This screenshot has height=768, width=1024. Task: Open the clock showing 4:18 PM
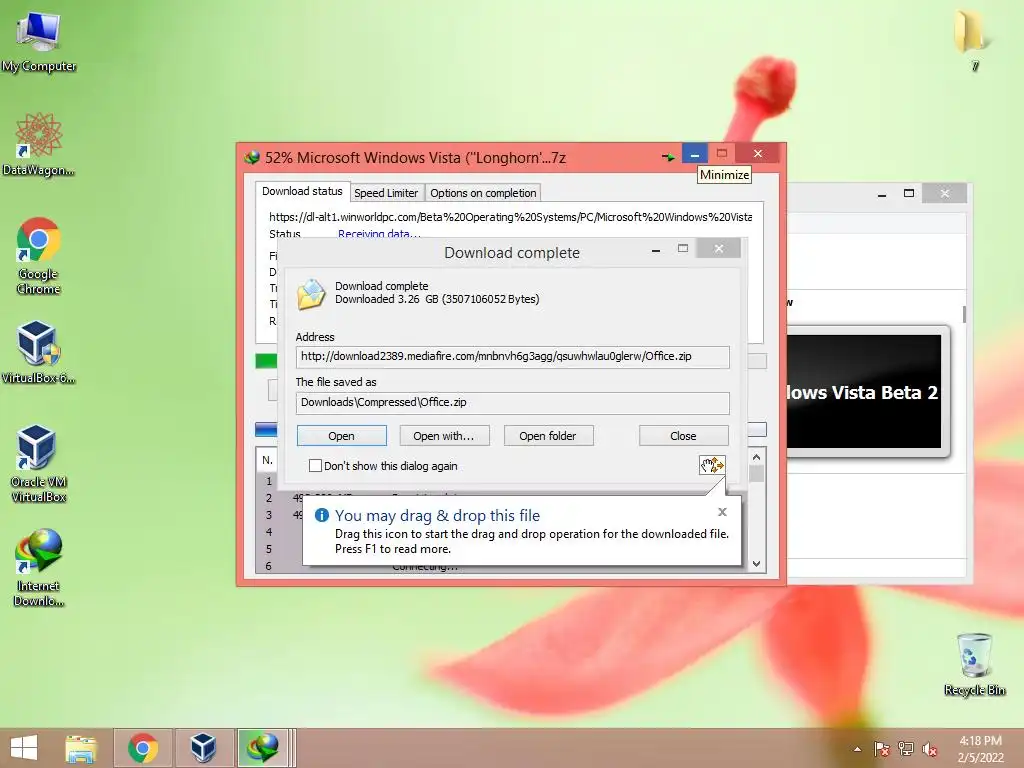tap(980, 749)
